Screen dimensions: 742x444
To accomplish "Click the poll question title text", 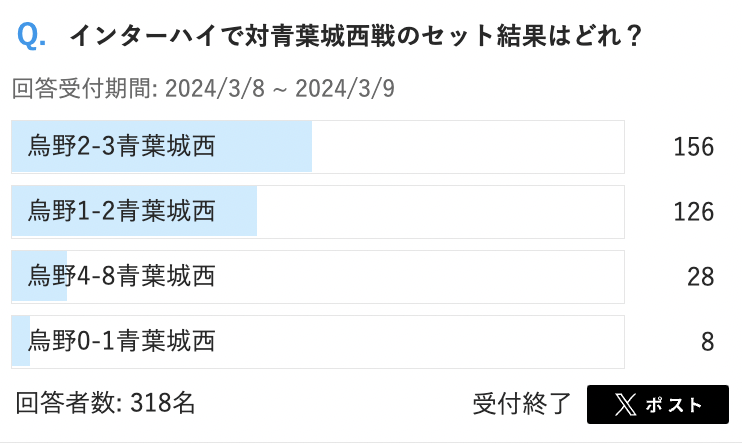I will pos(355,38).
